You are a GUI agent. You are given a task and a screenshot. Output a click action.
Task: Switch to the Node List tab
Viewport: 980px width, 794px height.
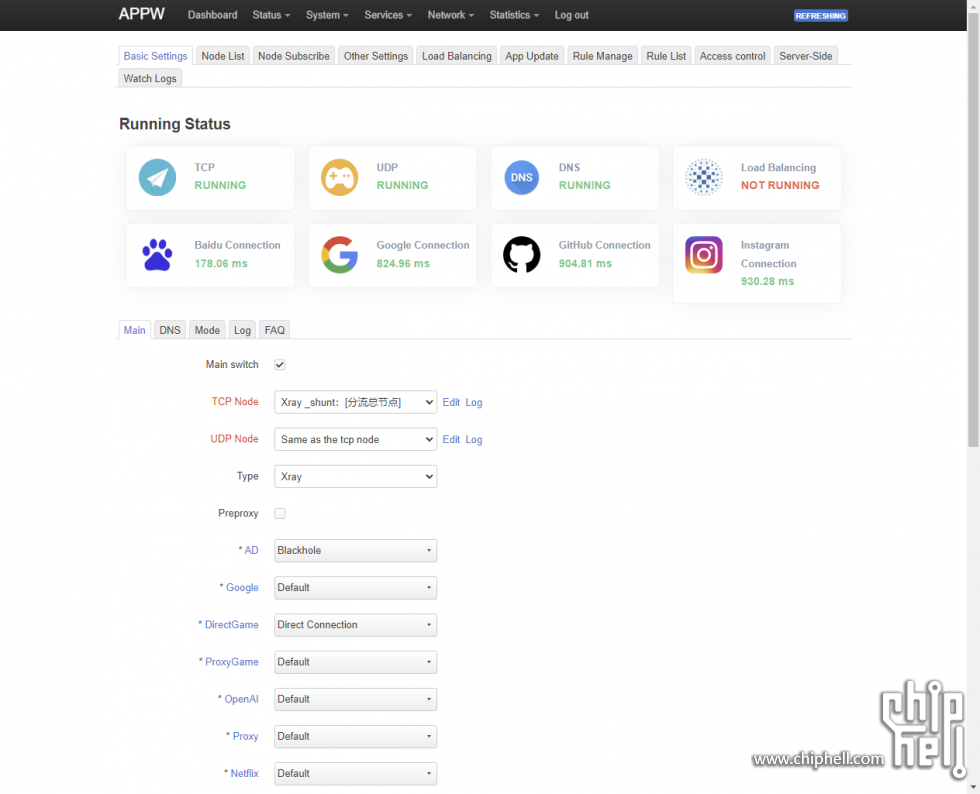click(222, 56)
